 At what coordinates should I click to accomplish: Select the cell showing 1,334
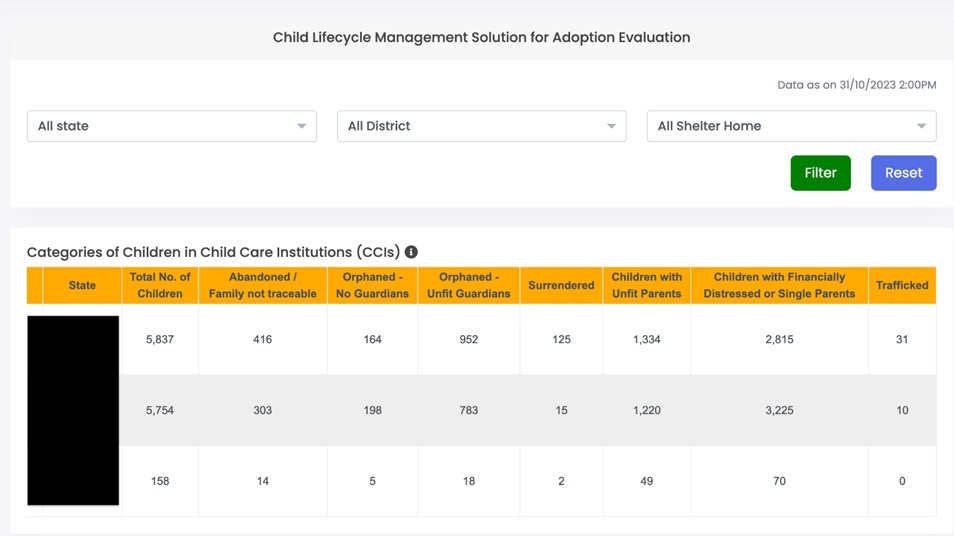click(x=647, y=339)
